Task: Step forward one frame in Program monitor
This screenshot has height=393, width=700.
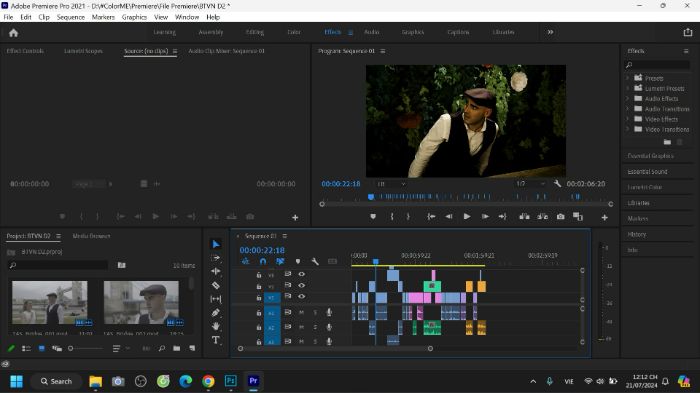Action: 485,217
